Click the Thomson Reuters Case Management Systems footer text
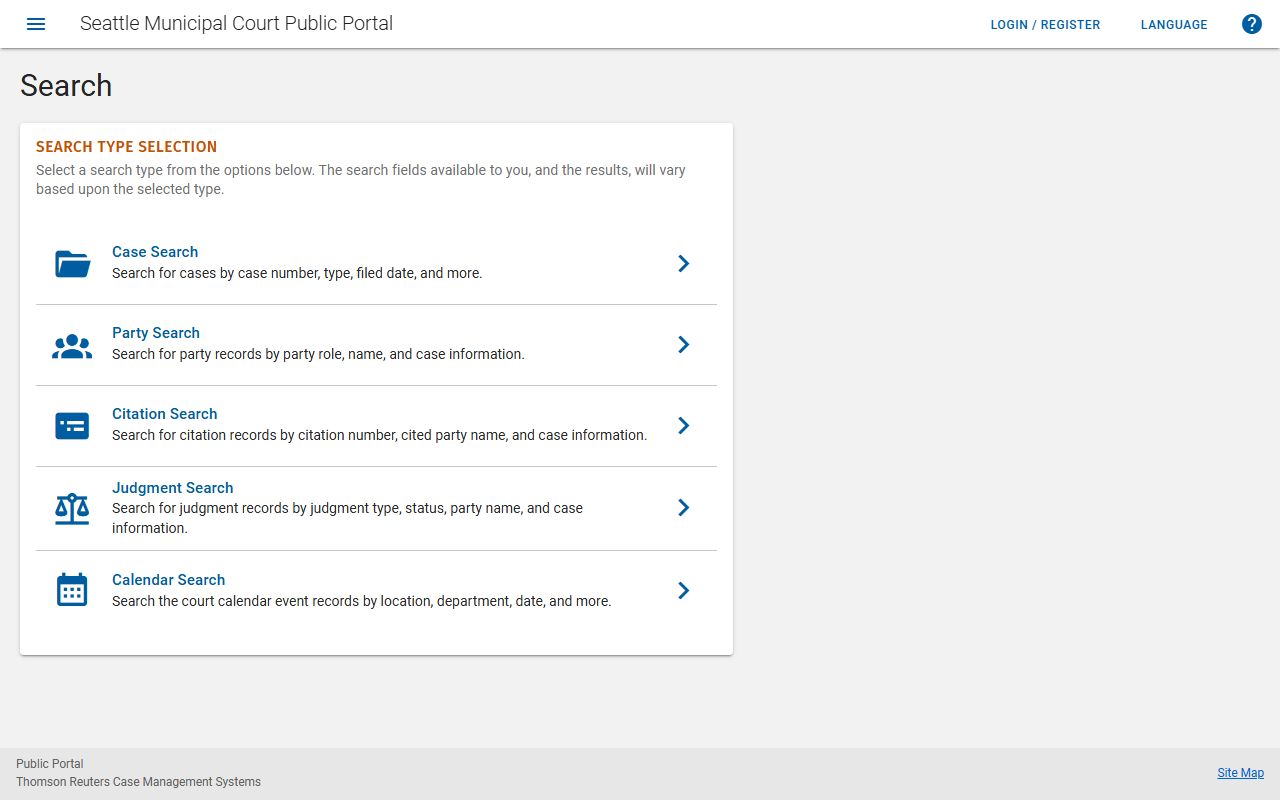Screen dimensions: 1280x800 [x=138, y=782]
